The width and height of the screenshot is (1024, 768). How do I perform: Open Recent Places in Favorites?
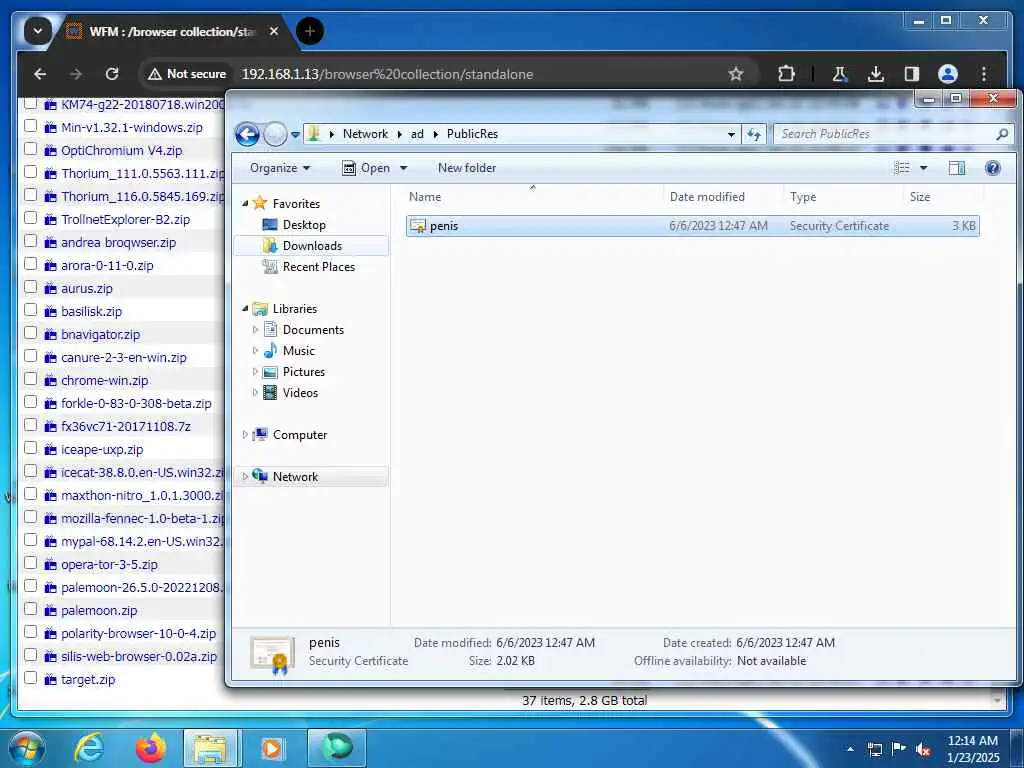pyautogui.click(x=319, y=266)
